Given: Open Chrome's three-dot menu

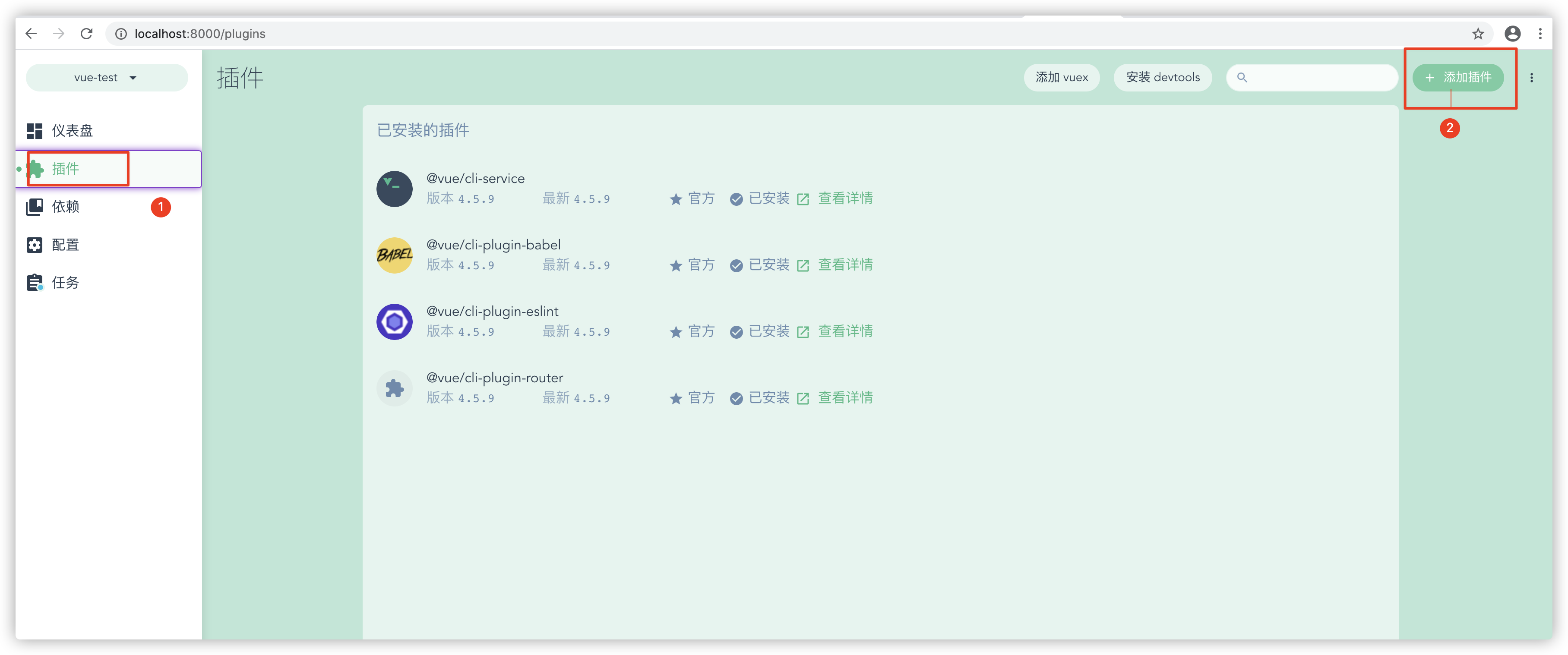Looking at the screenshot, I should pyautogui.click(x=1540, y=34).
